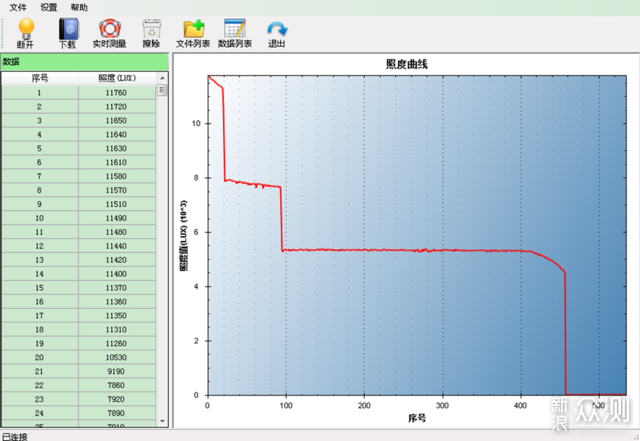Select row 13 value 11420
The image size is (640, 441).
point(116,260)
